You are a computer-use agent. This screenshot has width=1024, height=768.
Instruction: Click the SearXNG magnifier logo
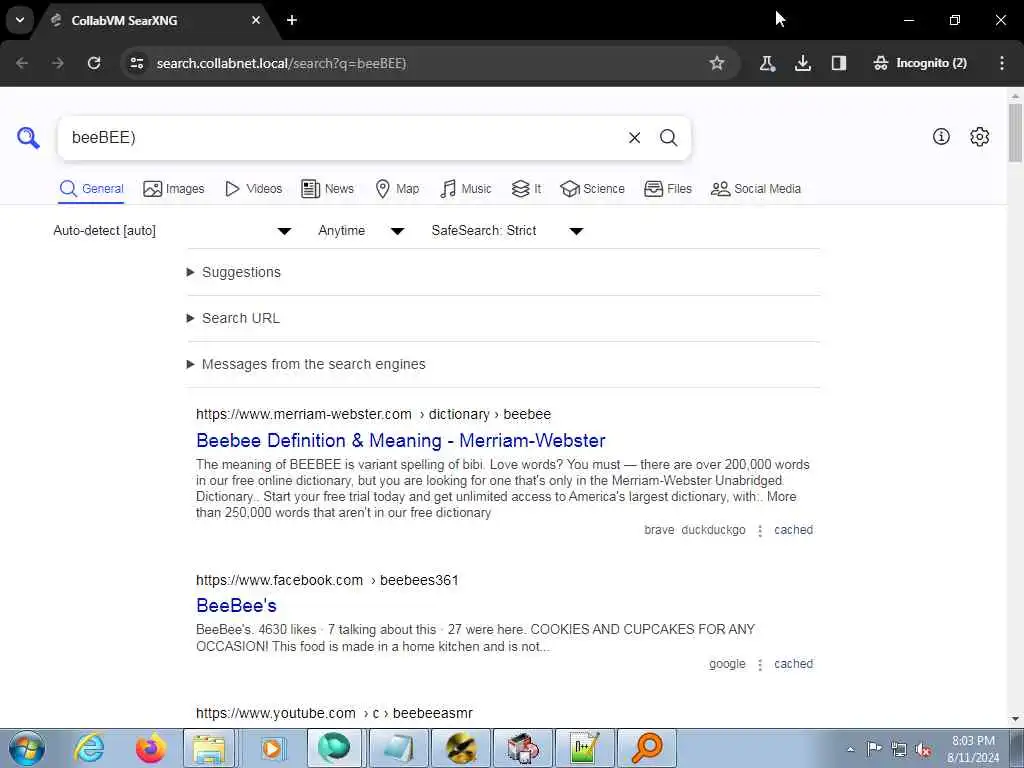pyautogui.click(x=28, y=138)
